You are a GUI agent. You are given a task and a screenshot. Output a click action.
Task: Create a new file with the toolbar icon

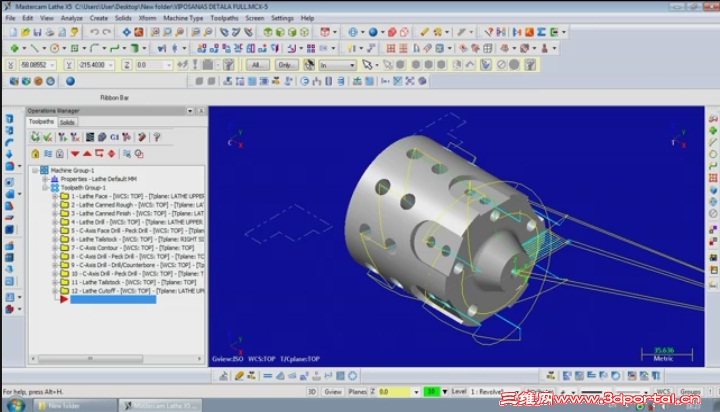13,32
